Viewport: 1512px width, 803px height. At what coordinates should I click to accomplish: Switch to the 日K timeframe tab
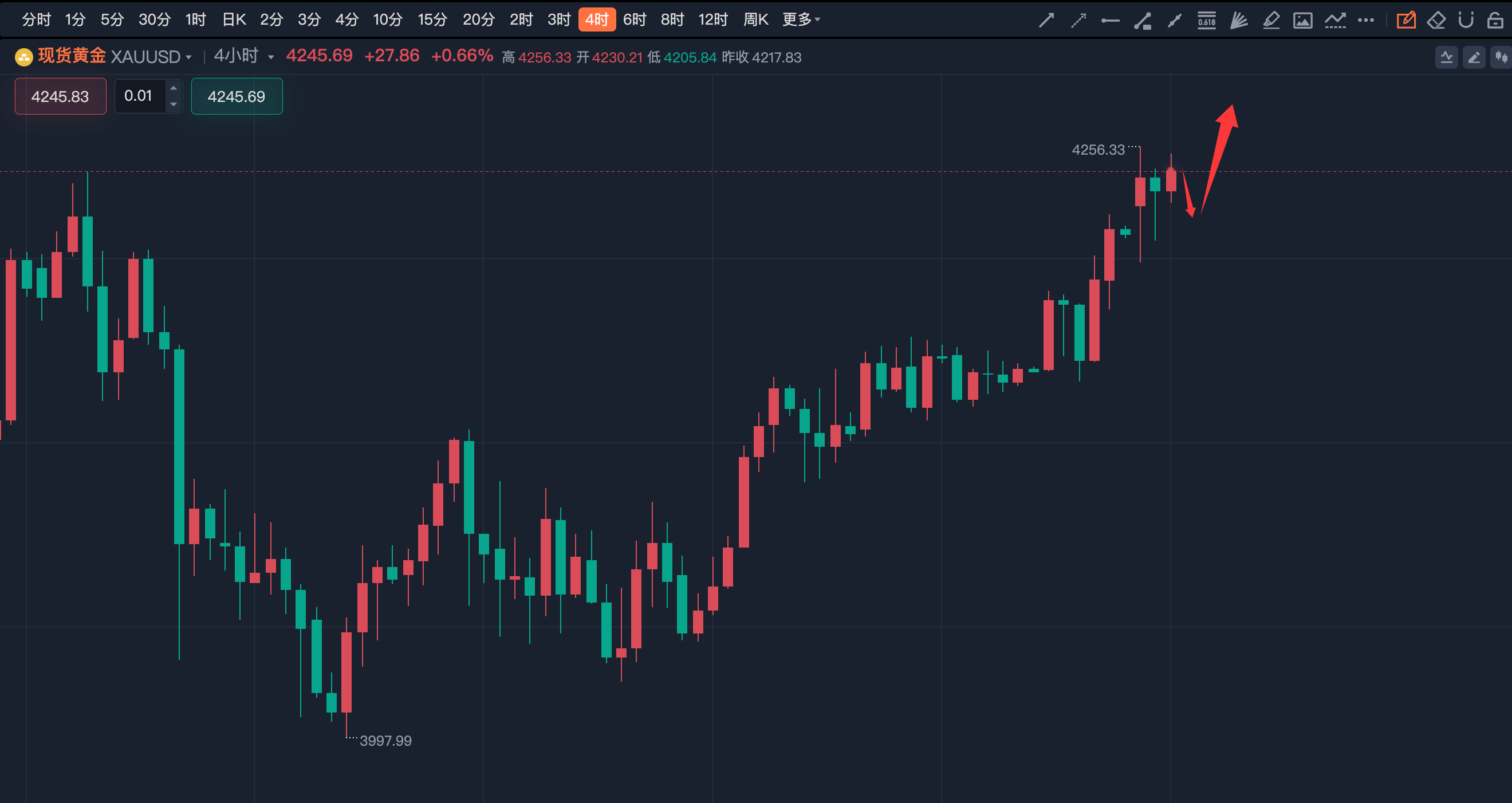pos(233,19)
